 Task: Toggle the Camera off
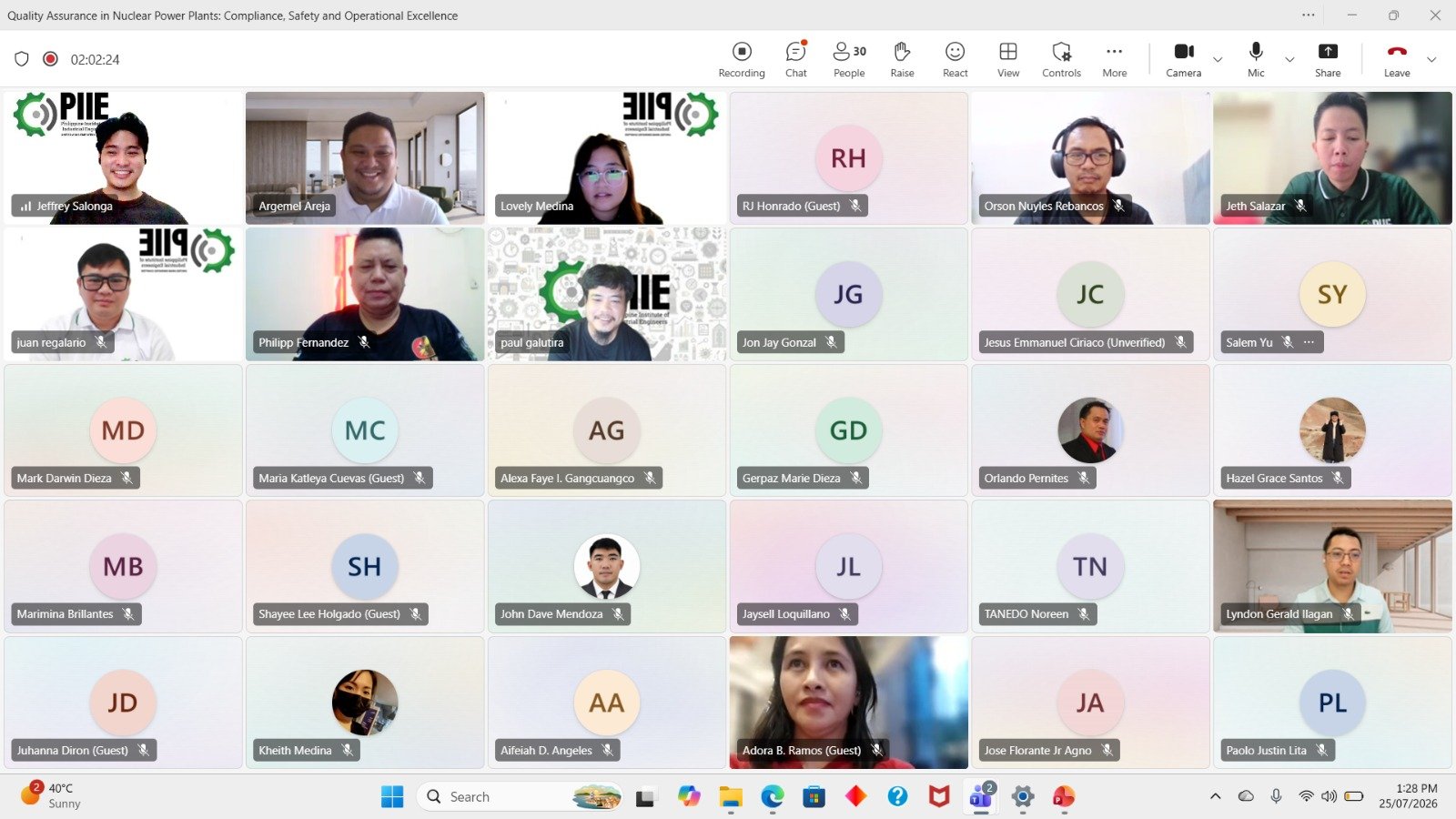1184,59
